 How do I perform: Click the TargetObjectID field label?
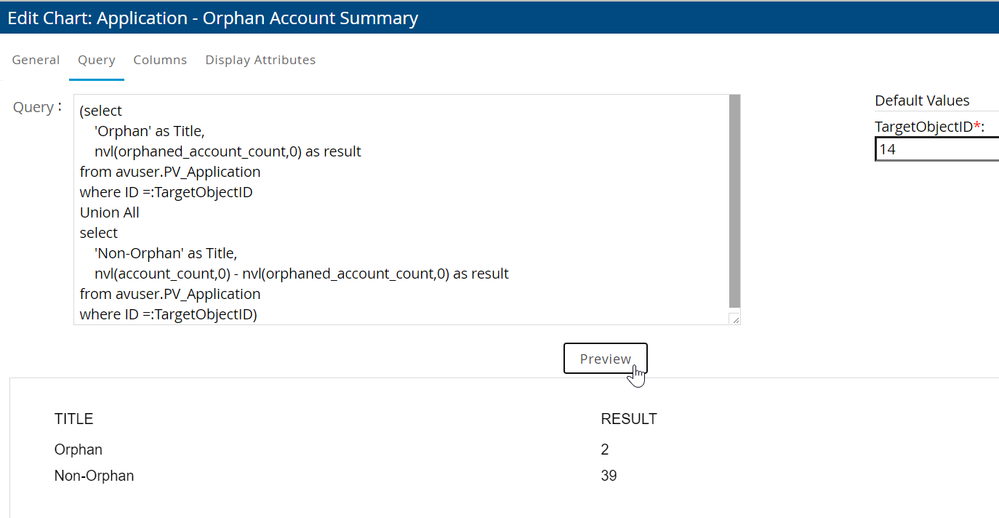[927, 127]
